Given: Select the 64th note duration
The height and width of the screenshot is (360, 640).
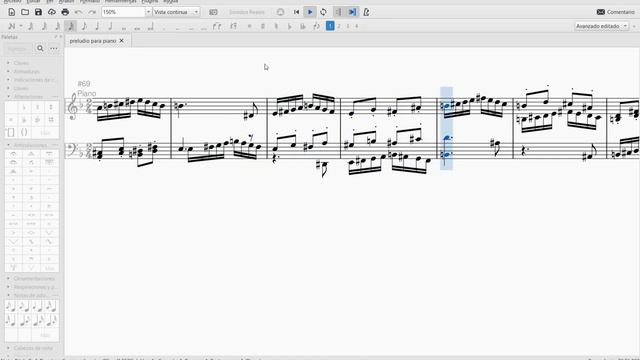Looking at the screenshot, I should click(x=44, y=26).
